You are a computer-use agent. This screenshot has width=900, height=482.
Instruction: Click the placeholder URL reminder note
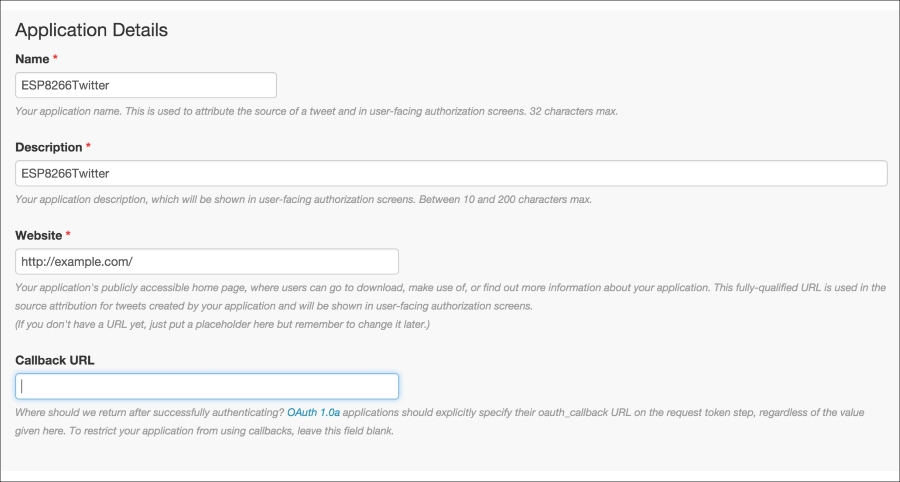(x=223, y=325)
